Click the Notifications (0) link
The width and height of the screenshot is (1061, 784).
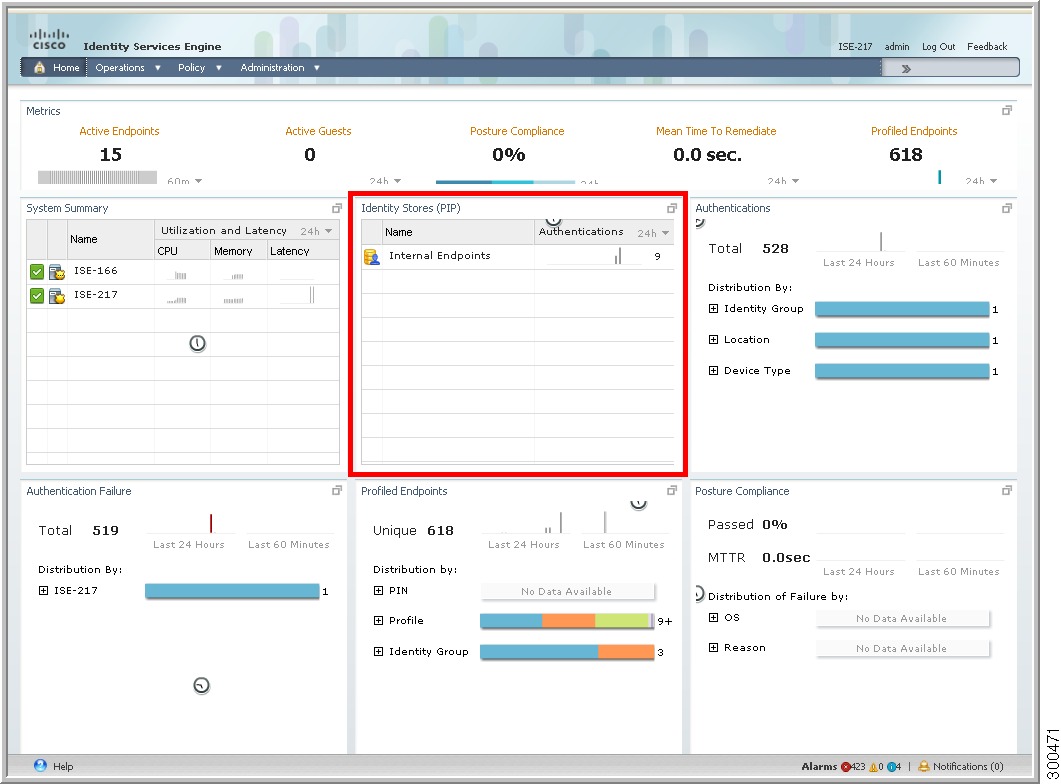968,766
